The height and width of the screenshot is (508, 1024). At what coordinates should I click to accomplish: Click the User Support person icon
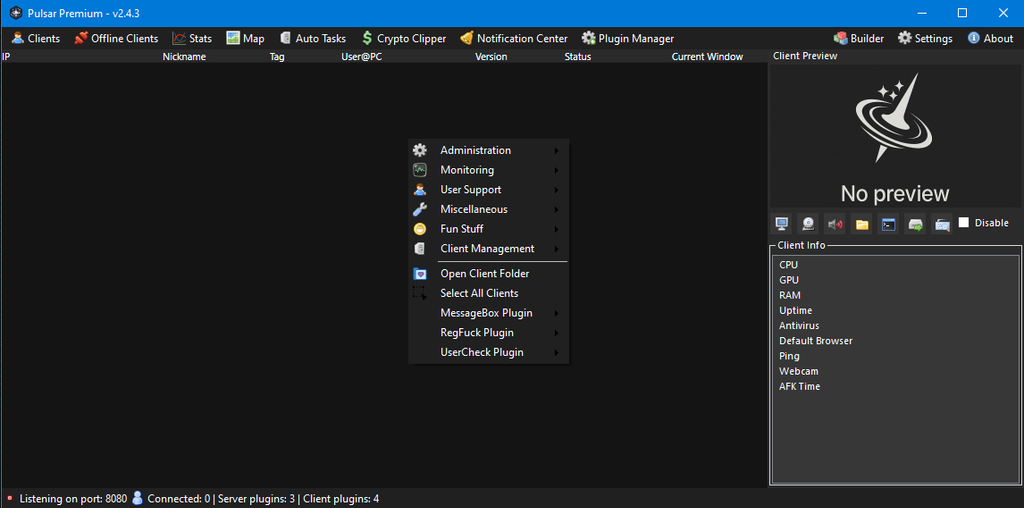[x=420, y=189]
